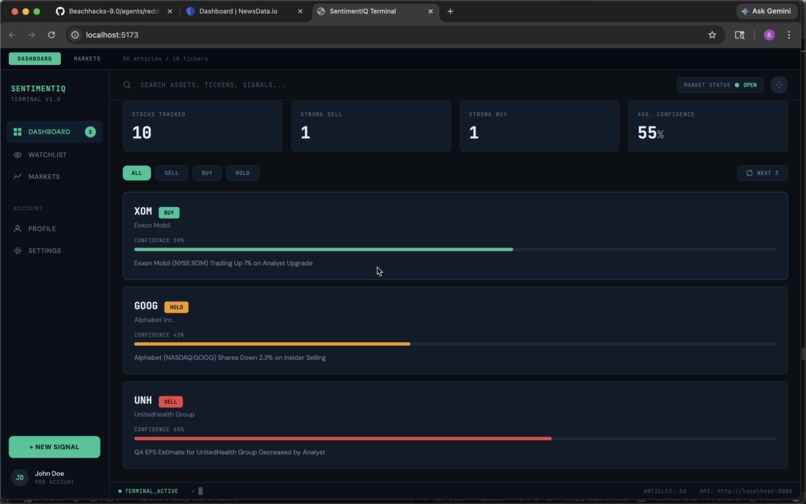Click the Avg. Confidence 55% card
Screen dimensions: 806x504
(708, 127)
